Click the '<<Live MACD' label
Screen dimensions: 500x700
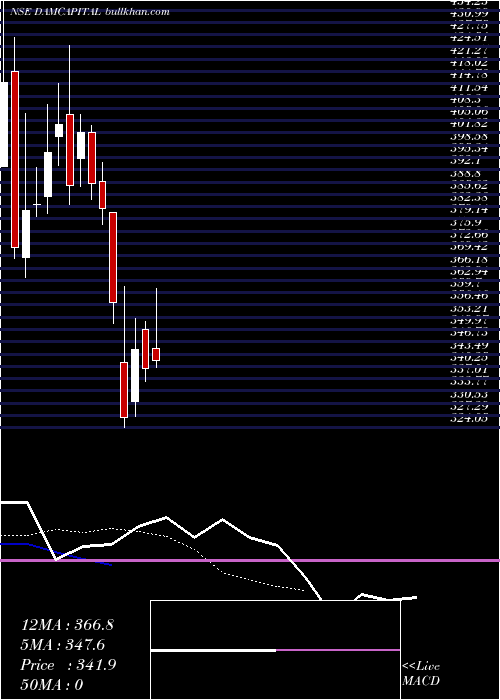pyautogui.click(x=421, y=674)
